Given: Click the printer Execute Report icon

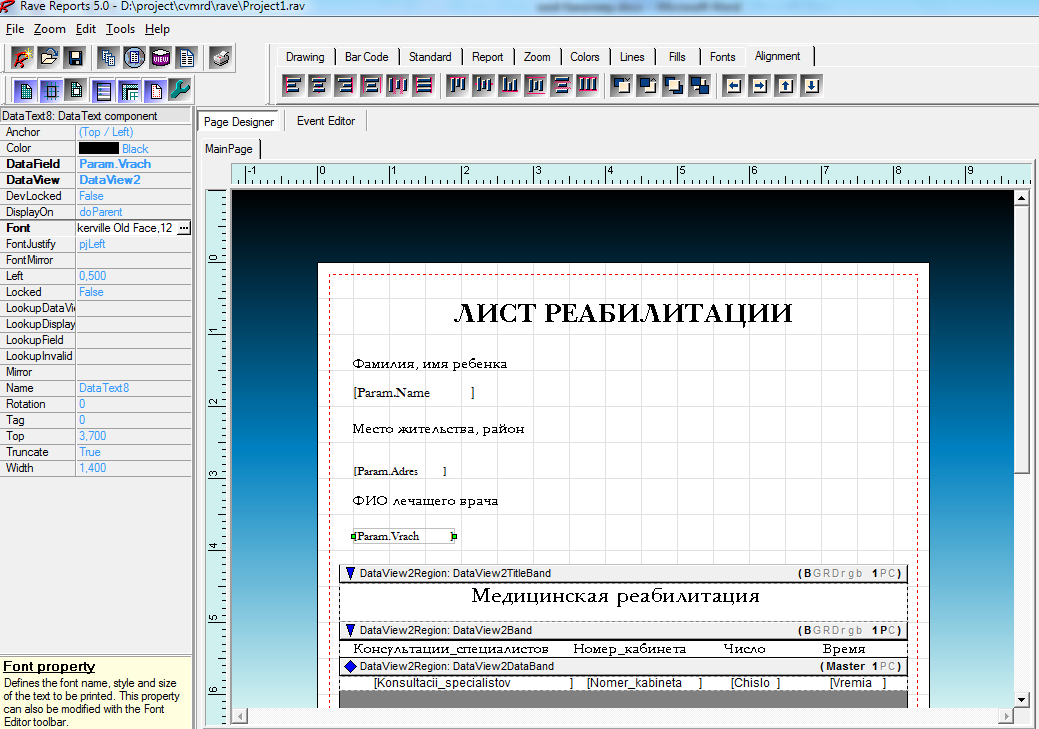Looking at the screenshot, I should pyautogui.click(x=221, y=57).
